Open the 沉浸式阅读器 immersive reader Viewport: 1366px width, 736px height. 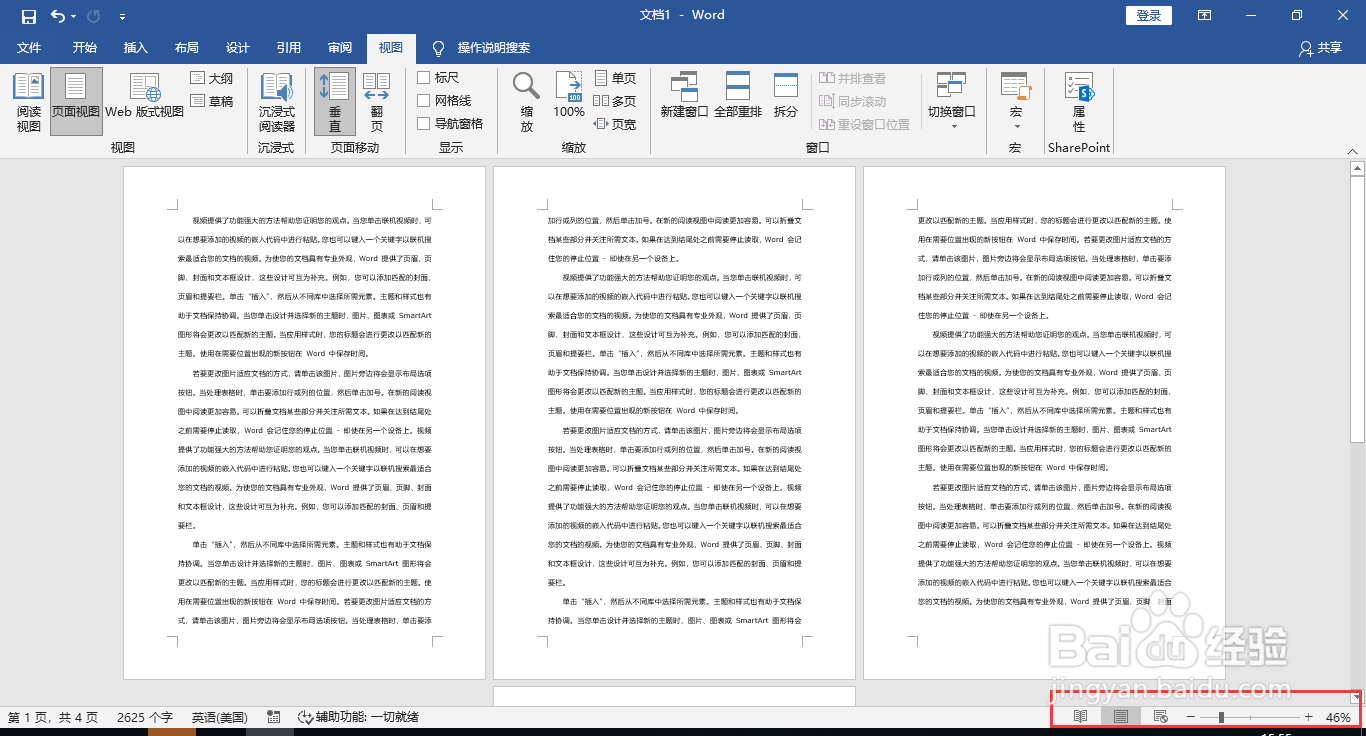(275, 100)
